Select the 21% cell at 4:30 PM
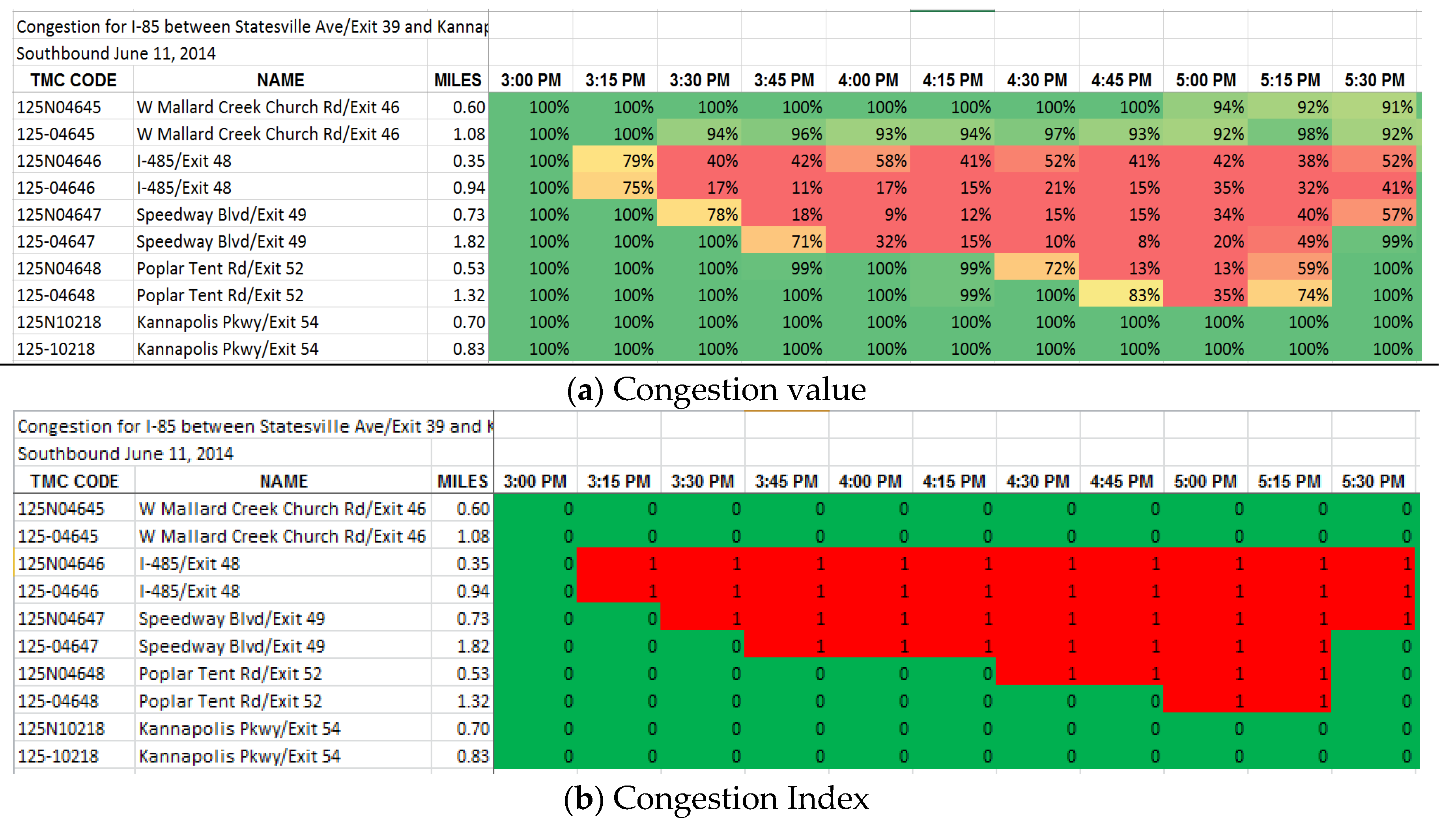 1037,188
